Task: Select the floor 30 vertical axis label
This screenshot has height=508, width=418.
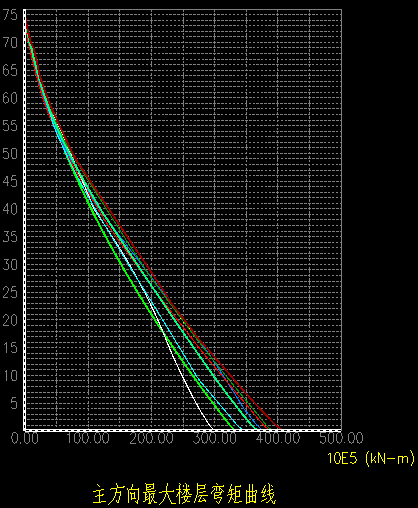Action: coord(10,265)
